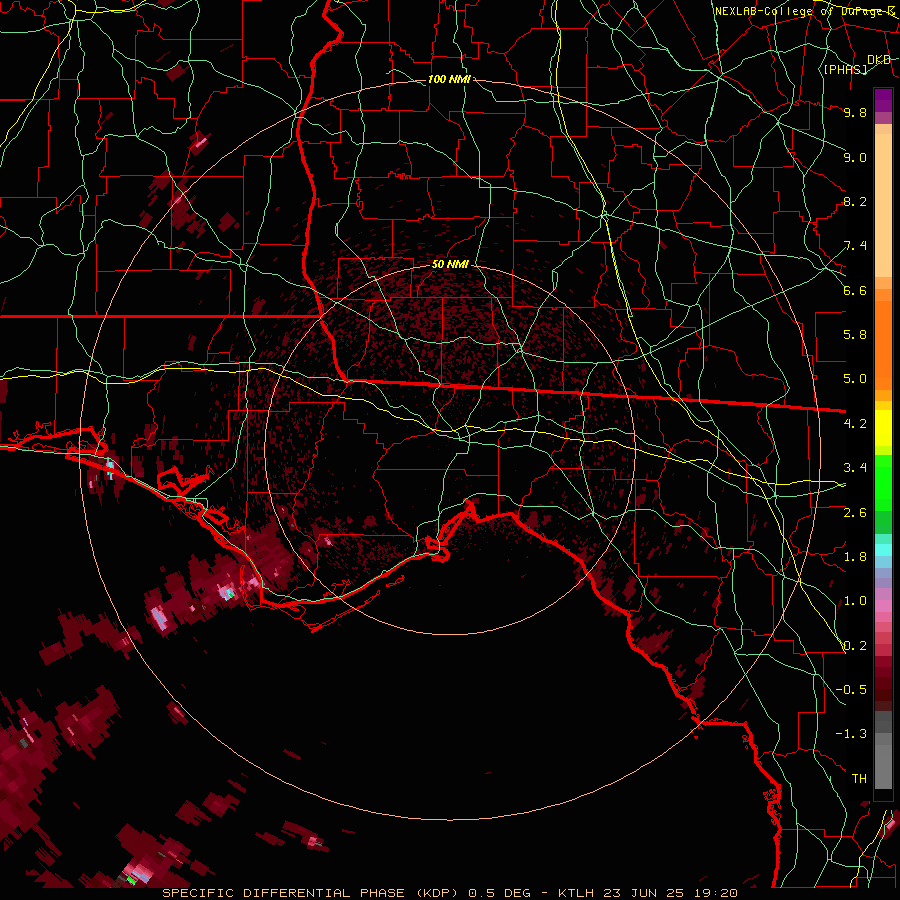This screenshot has height=900, width=900.
Task: Click the 5.8 value on the legend
Action: point(855,335)
